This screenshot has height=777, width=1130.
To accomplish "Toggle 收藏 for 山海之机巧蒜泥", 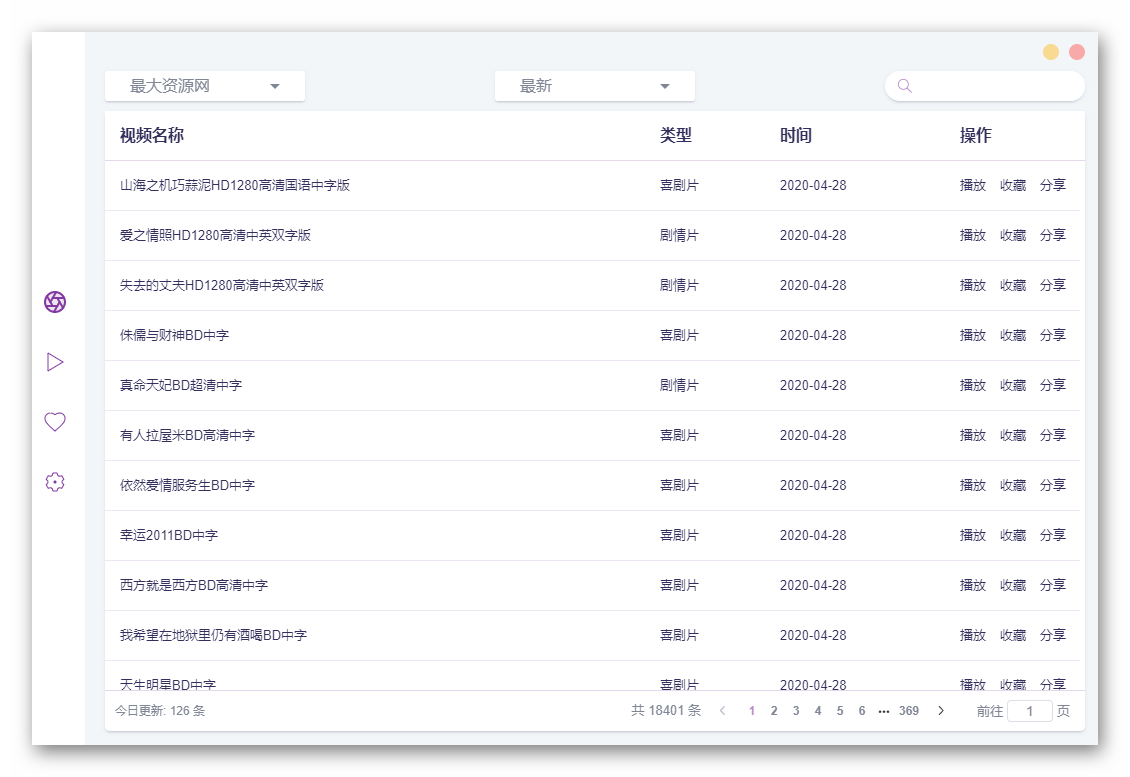I will click(1012, 185).
